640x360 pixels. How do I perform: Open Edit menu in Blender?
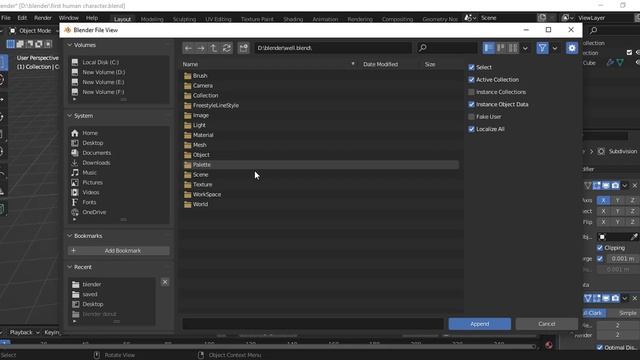point(22,18)
